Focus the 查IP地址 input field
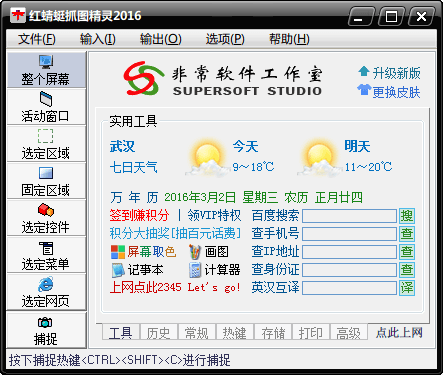 [350, 252]
